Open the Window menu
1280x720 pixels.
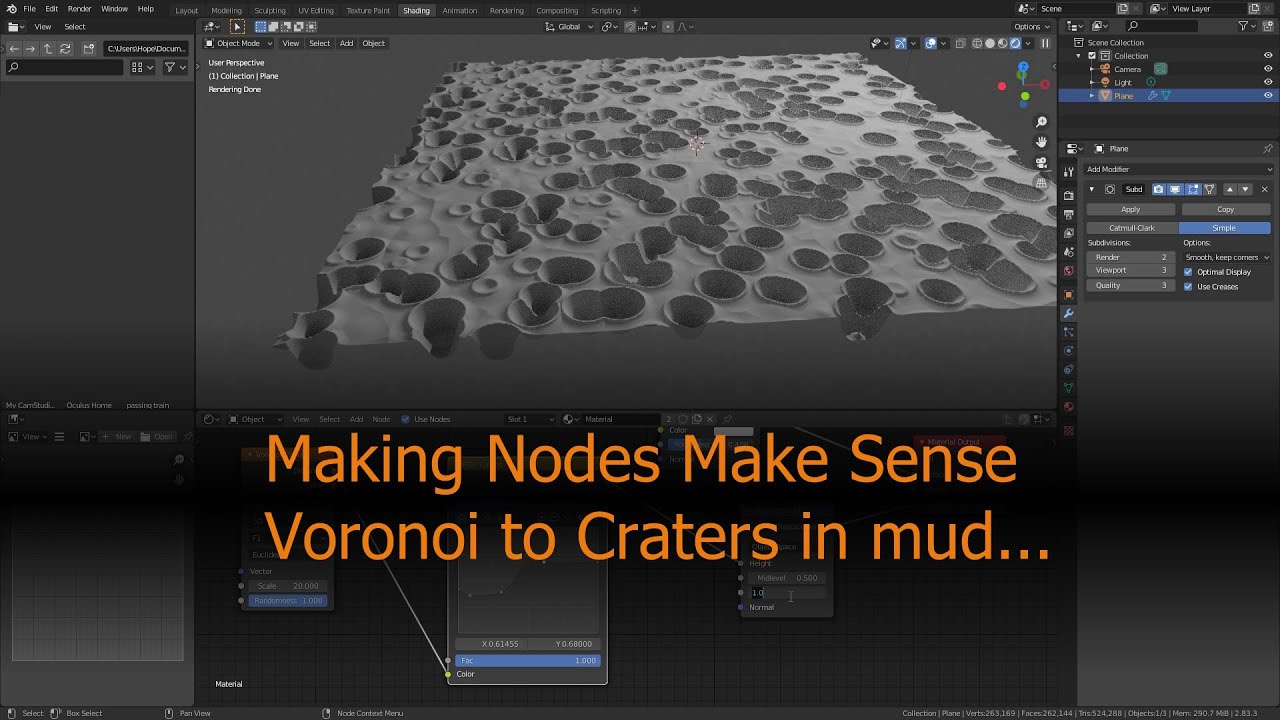click(114, 9)
